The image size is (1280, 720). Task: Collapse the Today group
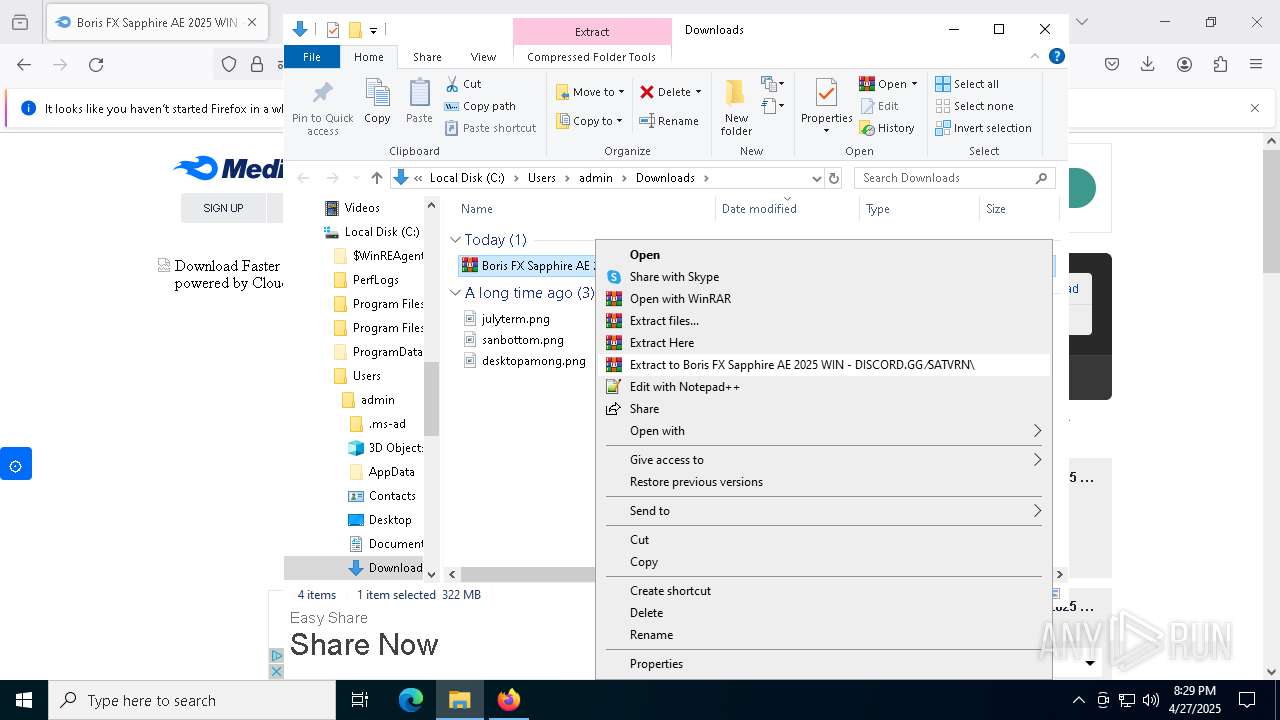pos(455,240)
